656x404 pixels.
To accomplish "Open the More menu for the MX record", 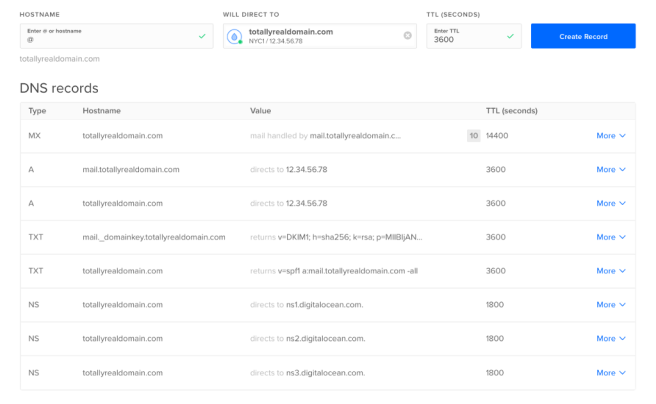I will click(610, 136).
